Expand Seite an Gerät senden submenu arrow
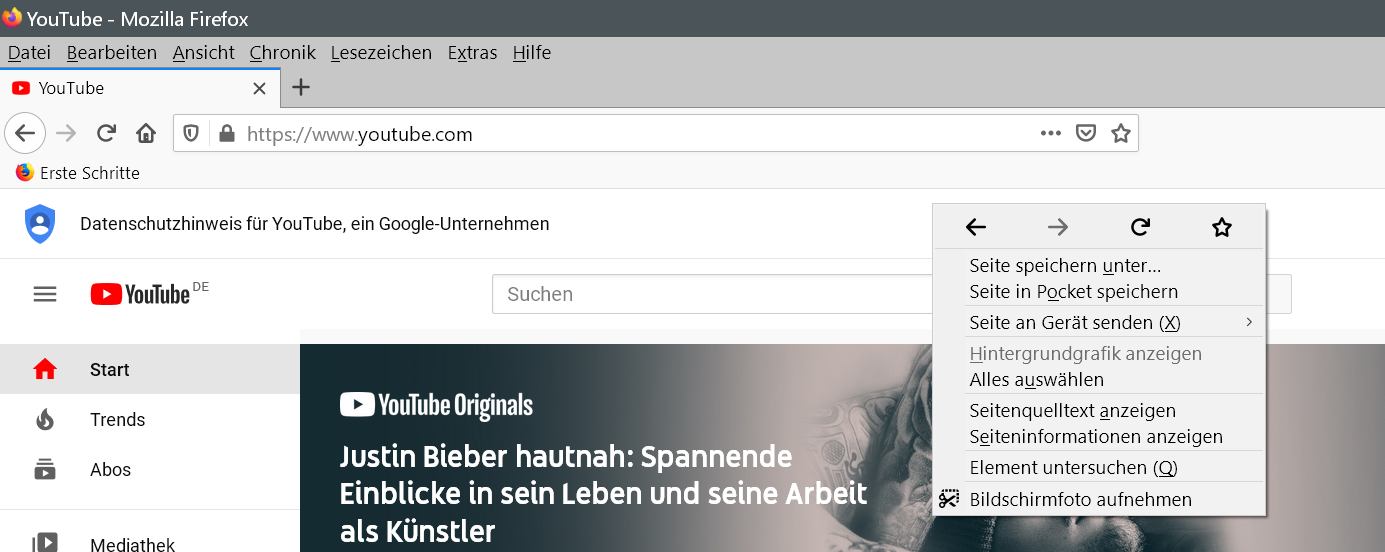The width and height of the screenshot is (1385, 552). pos(1249,322)
